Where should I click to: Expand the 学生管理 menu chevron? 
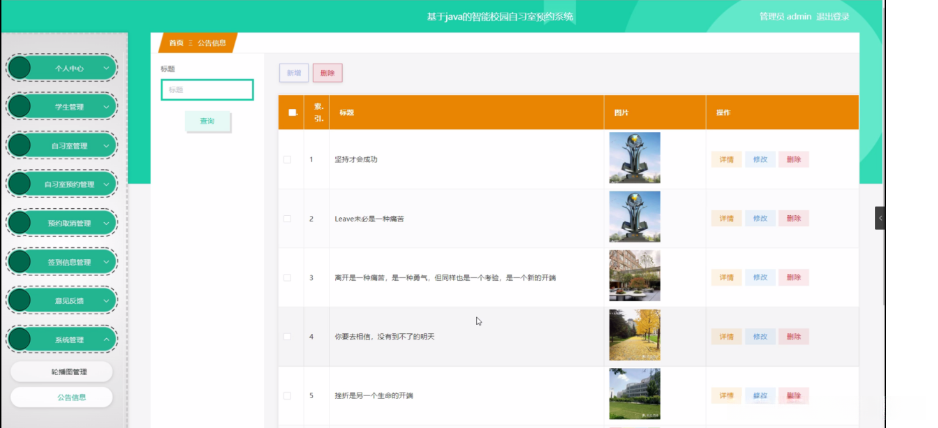(x=106, y=107)
